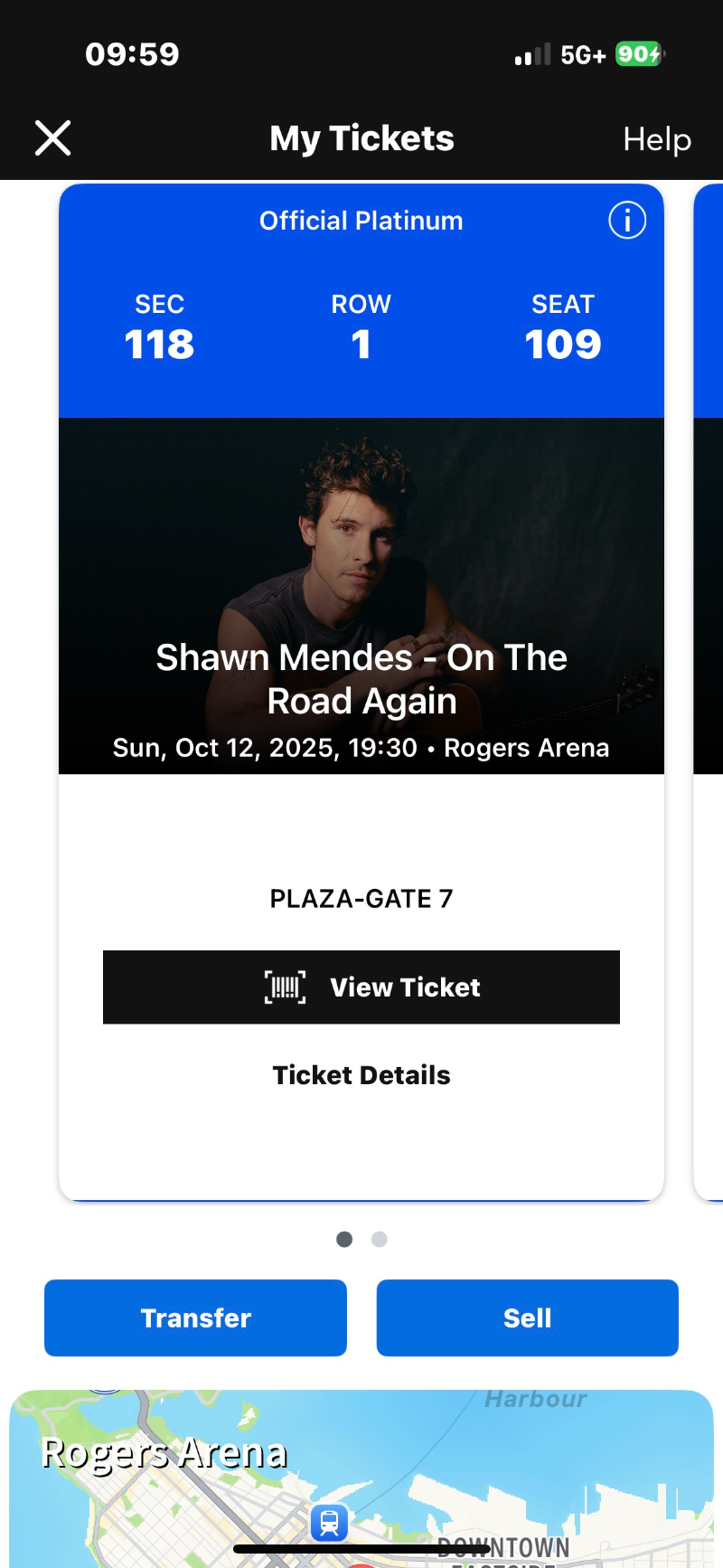Screen dimensions: 723x1568
Task: Close the My Tickets screen
Action: point(52,138)
